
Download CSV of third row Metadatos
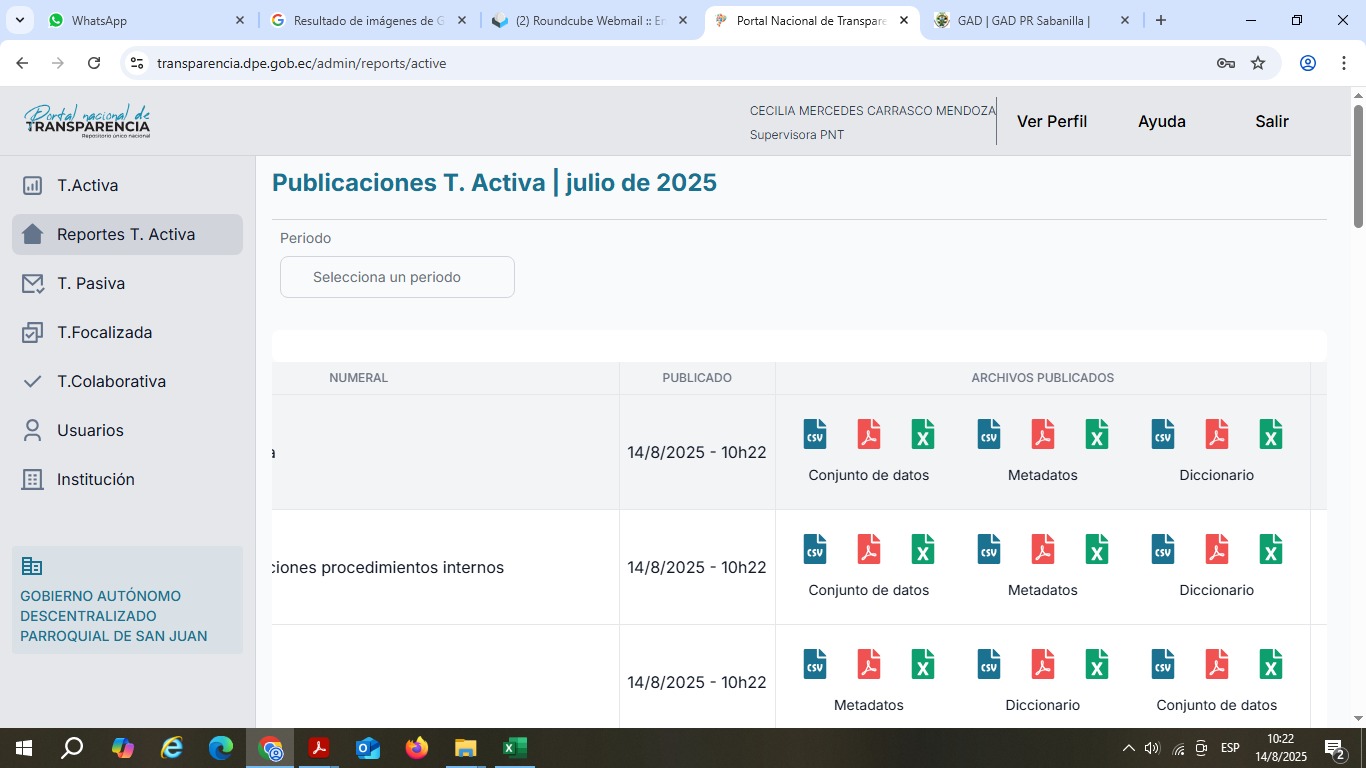[x=815, y=665]
